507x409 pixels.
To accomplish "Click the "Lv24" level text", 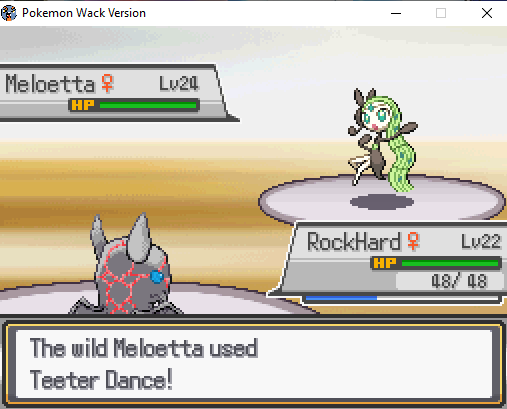I will tap(179, 83).
